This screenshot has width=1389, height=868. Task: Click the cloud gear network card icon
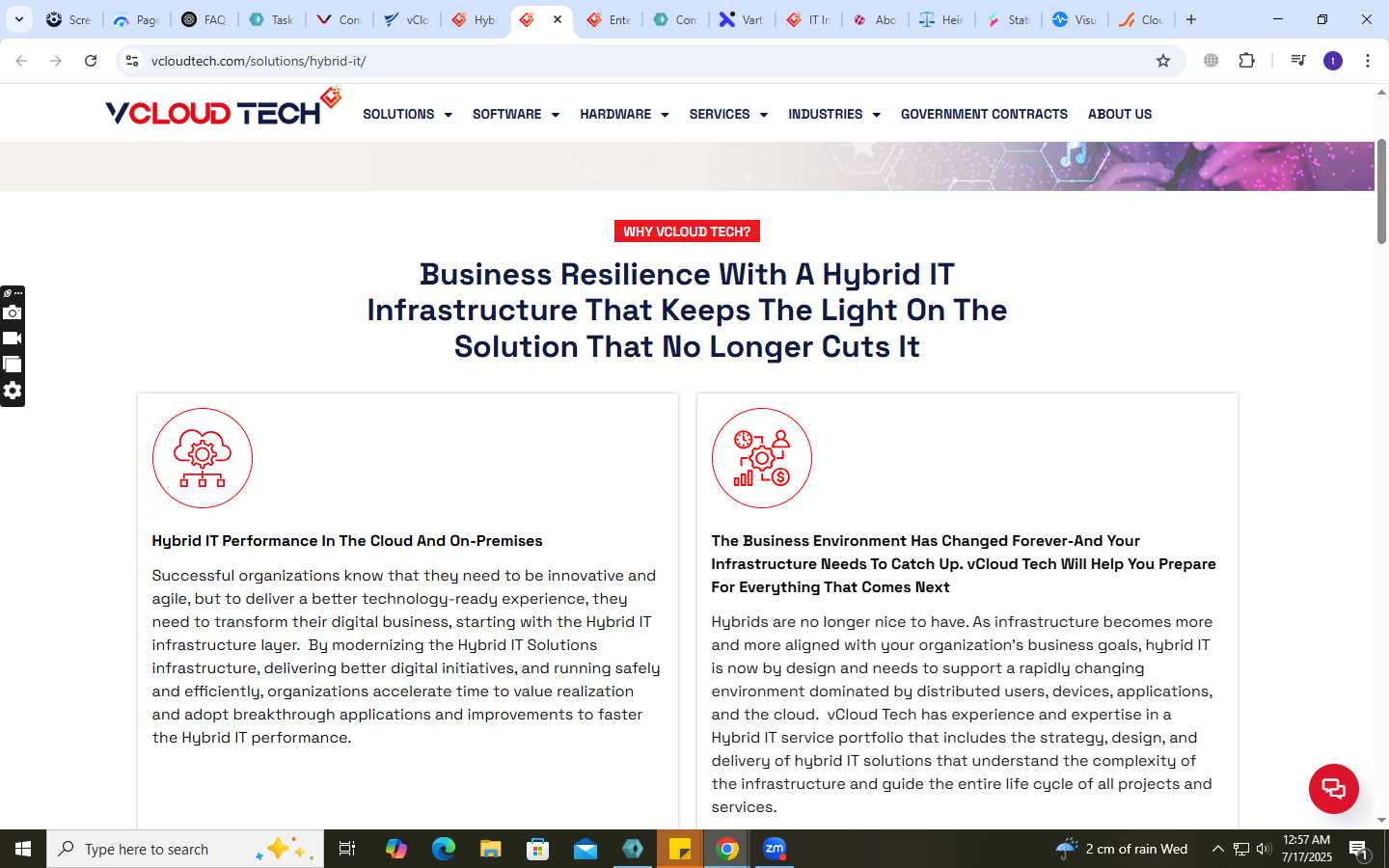(203, 458)
